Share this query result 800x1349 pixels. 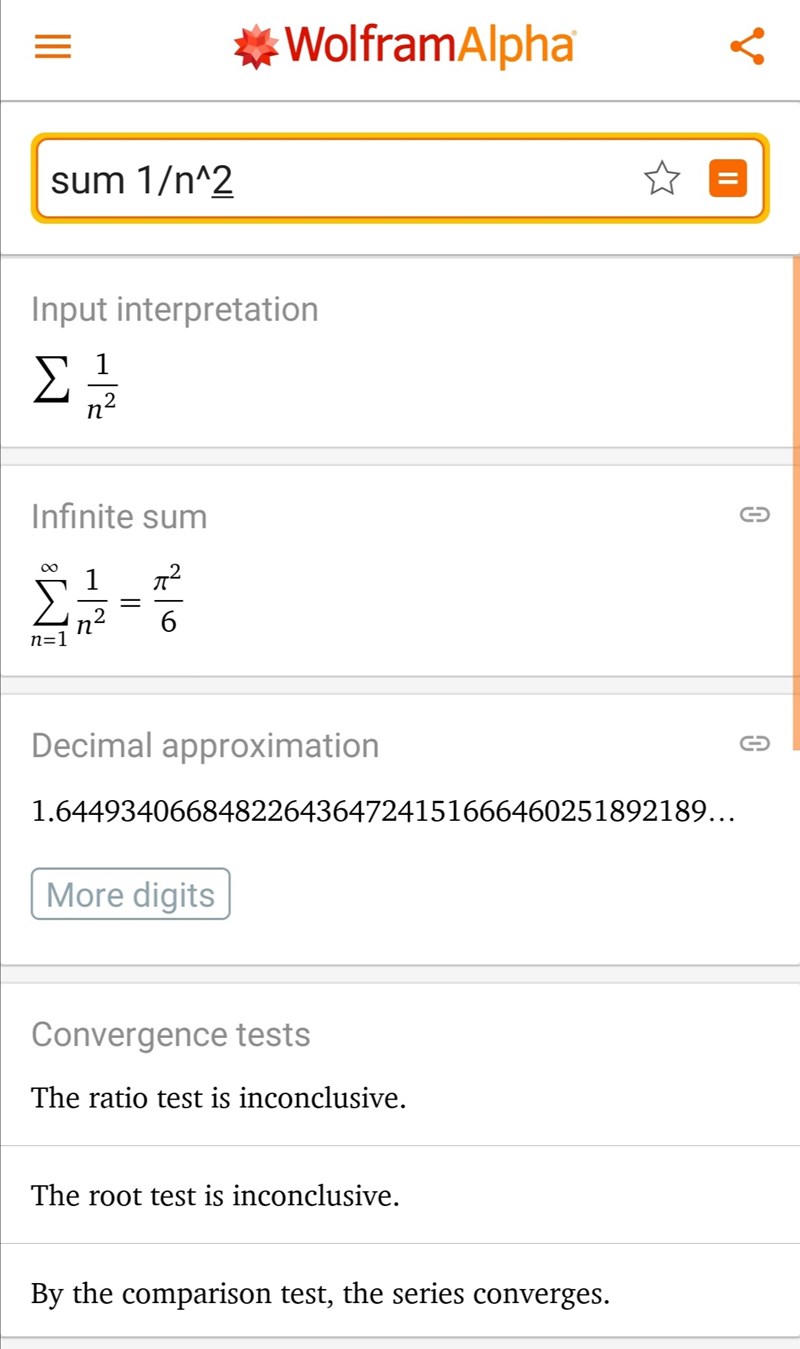click(x=747, y=47)
